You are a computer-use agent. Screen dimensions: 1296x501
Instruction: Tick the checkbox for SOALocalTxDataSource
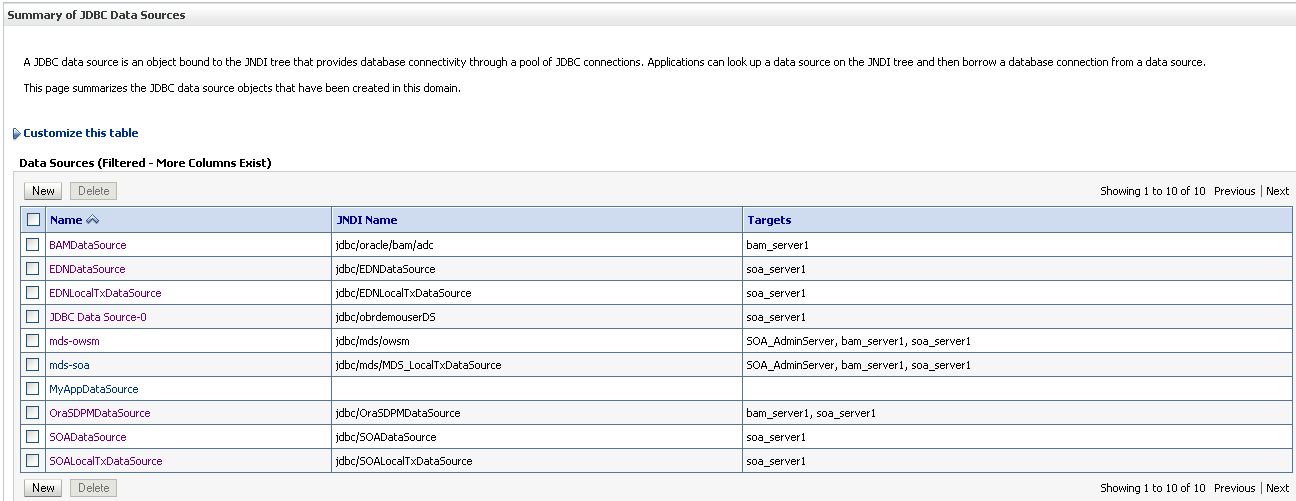(x=33, y=461)
